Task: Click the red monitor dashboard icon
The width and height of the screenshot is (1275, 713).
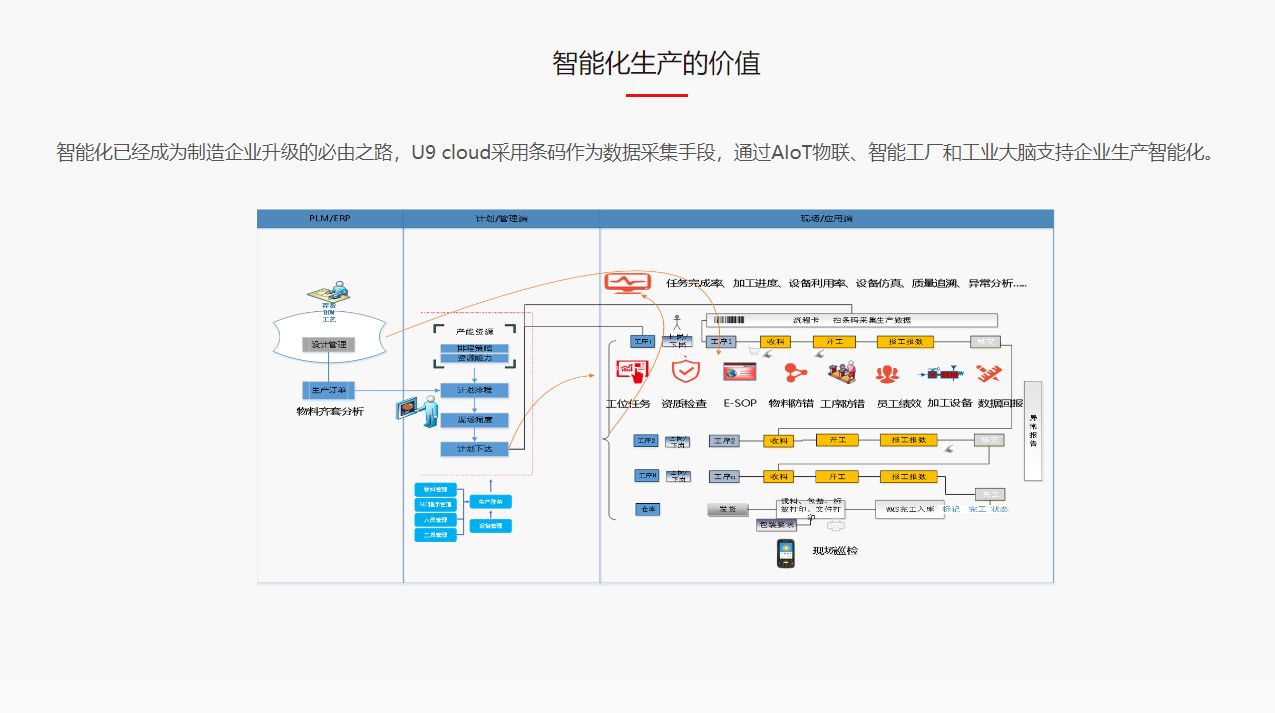Action: click(x=626, y=284)
